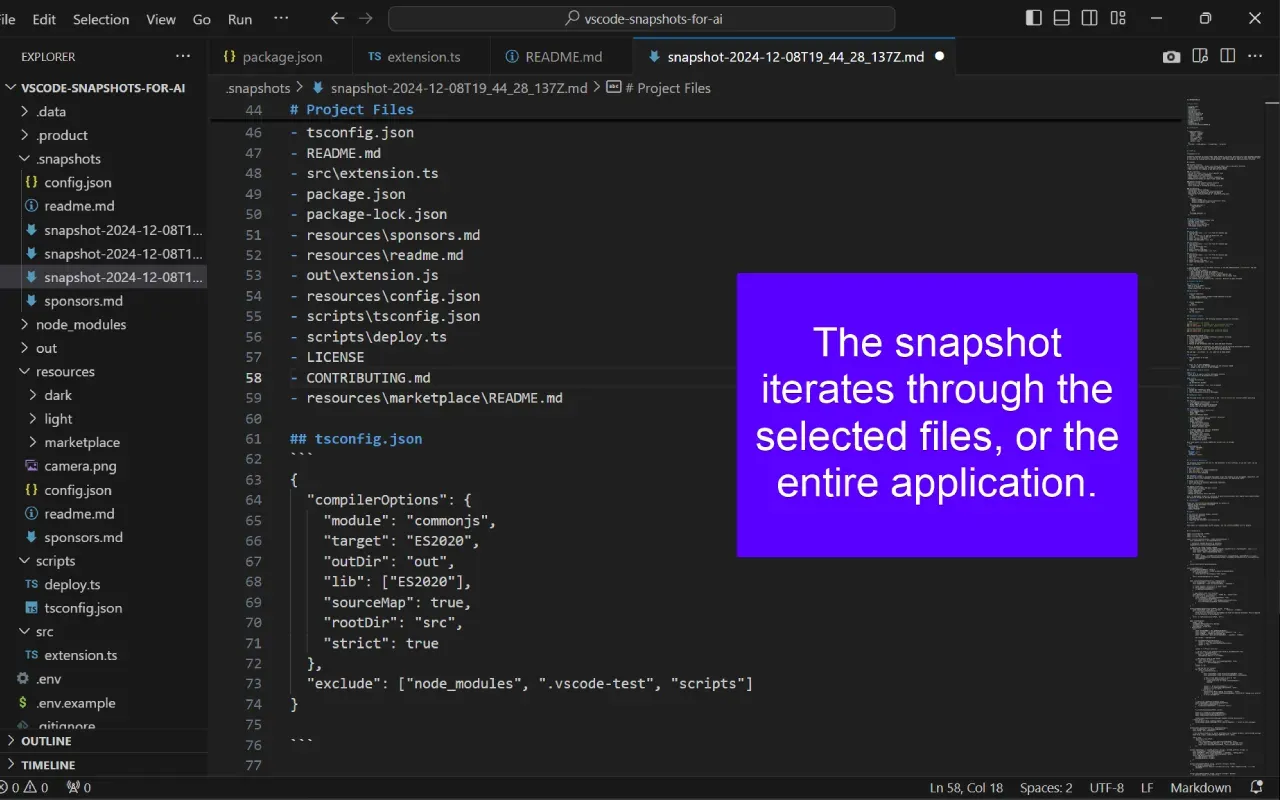Image resolution: width=1280 pixels, height=800 pixels.
Task: Go forward using the title bar arrow
Action: click(x=366, y=18)
